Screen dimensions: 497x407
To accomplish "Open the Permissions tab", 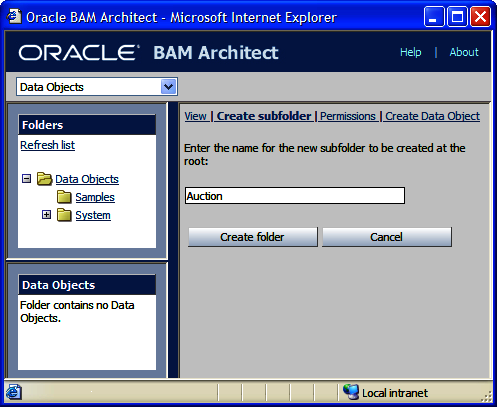I will [x=348, y=116].
